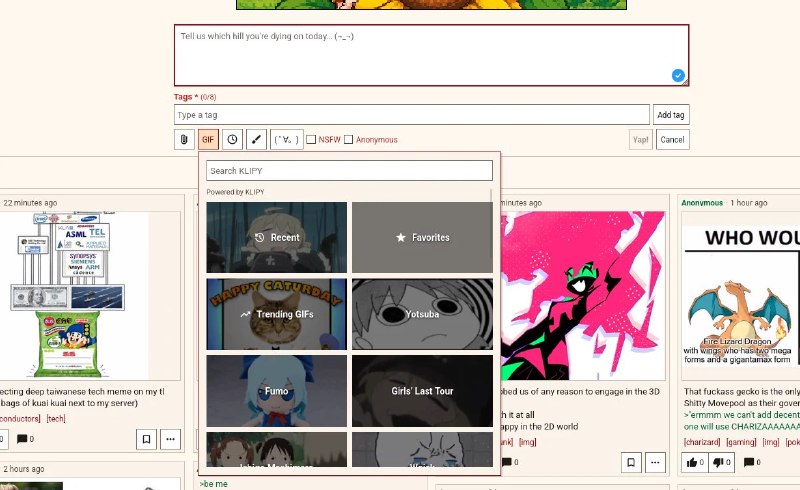
Task: Open more options on taiwanese tech meme post
Action: 170,439
